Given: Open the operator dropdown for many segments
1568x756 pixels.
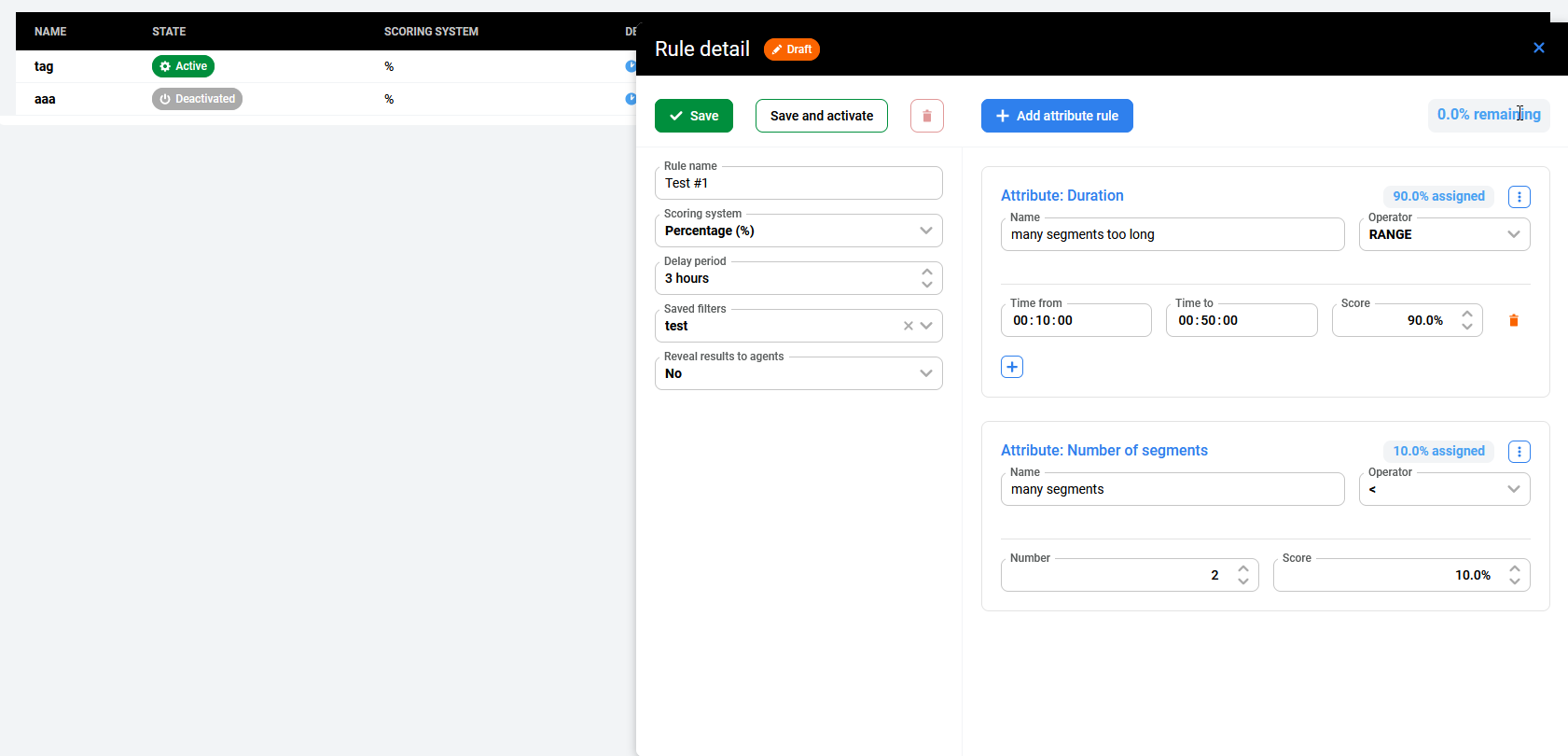Looking at the screenshot, I should pyautogui.click(x=1444, y=489).
